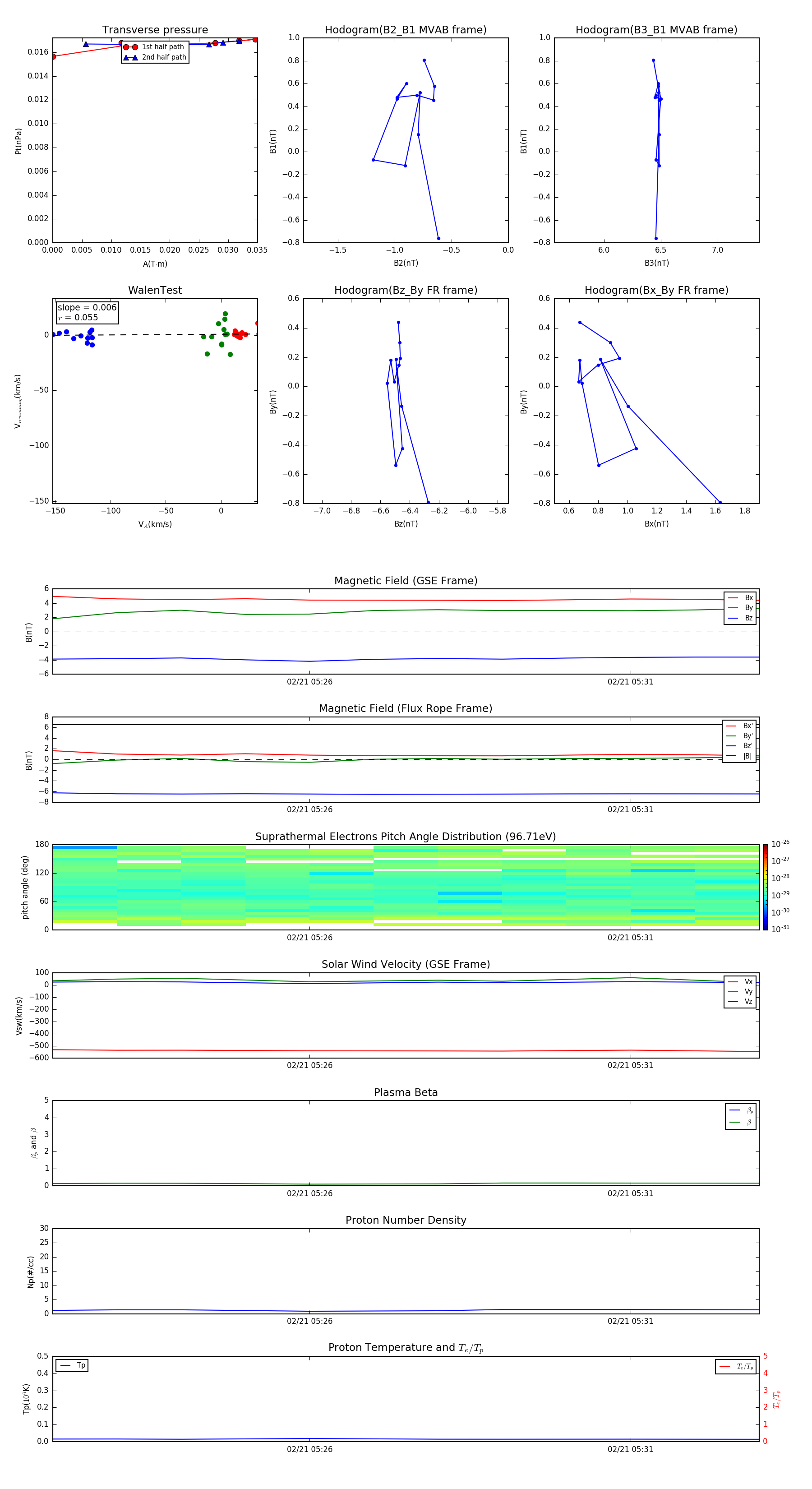
Task: Click the 'r = 0.055' annotation
Action: pos(78,317)
